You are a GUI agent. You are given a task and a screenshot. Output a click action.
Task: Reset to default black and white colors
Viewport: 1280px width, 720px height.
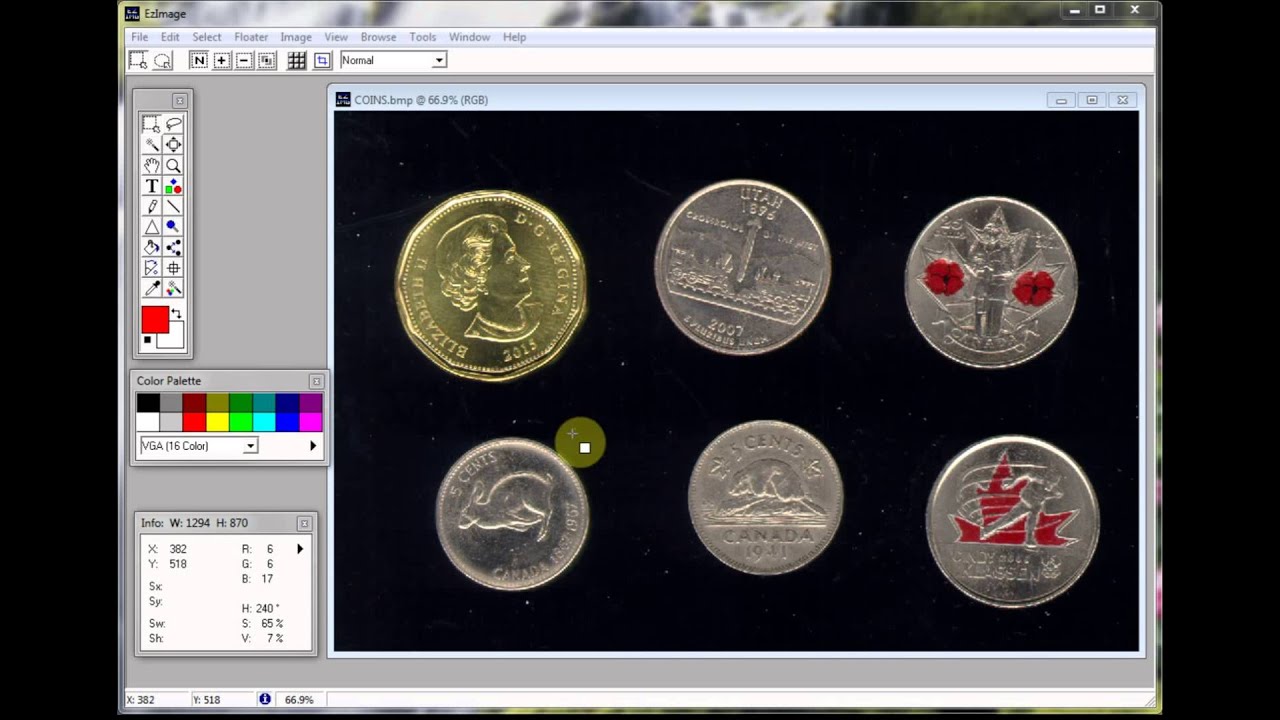[x=147, y=340]
